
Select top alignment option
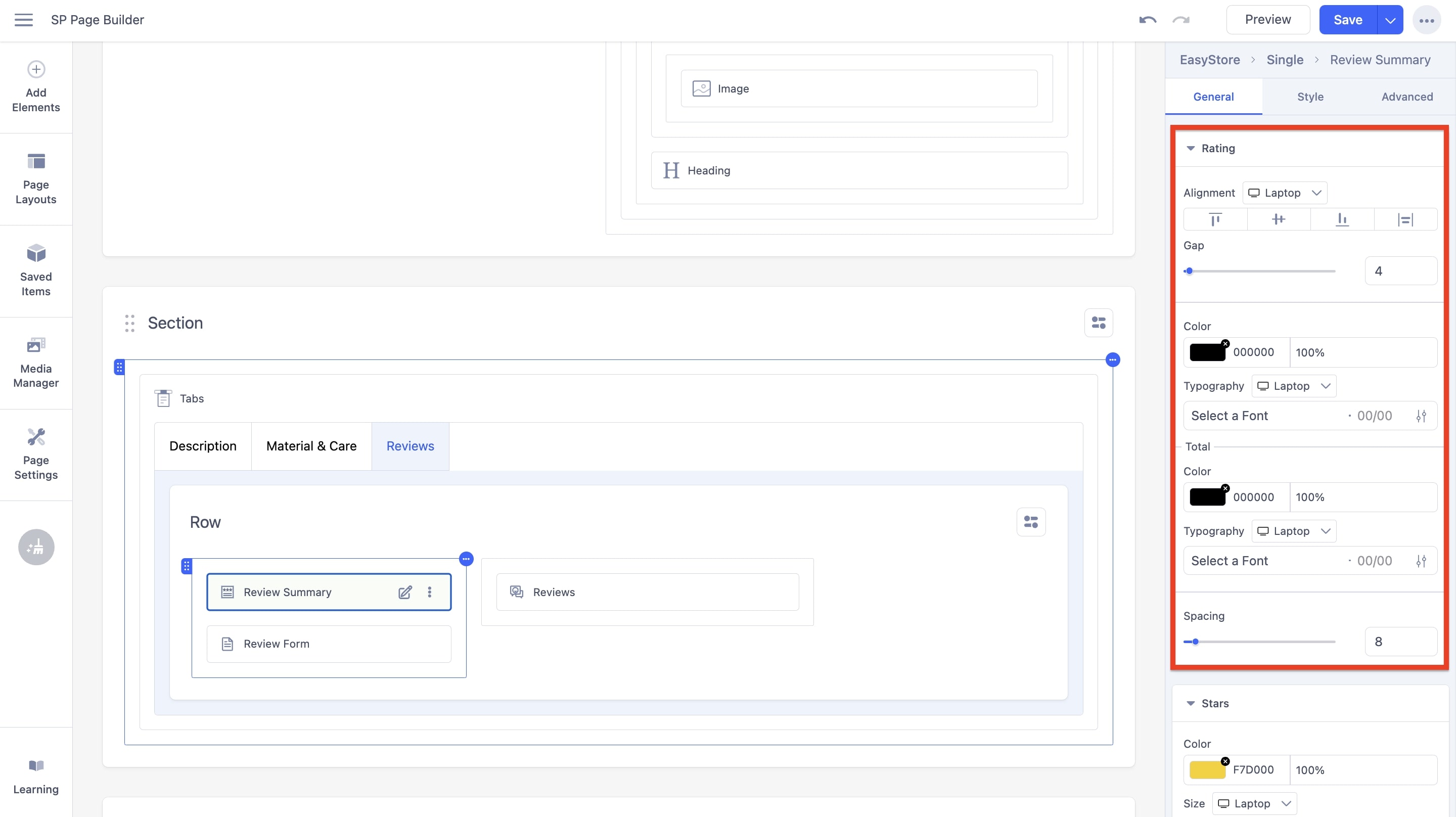(1215, 219)
